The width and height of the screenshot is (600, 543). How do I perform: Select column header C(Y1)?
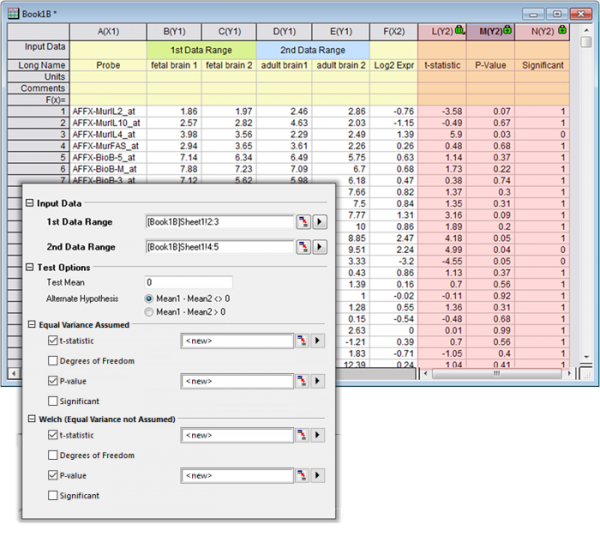[229, 32]
